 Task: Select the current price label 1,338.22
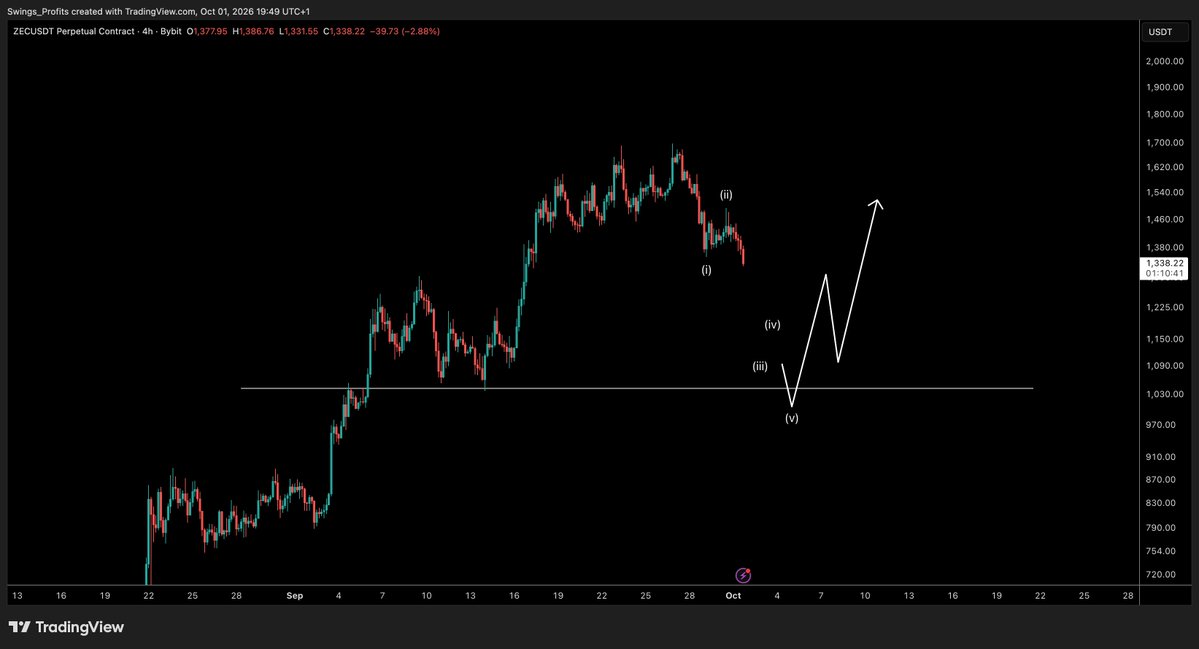(1164, 263)
